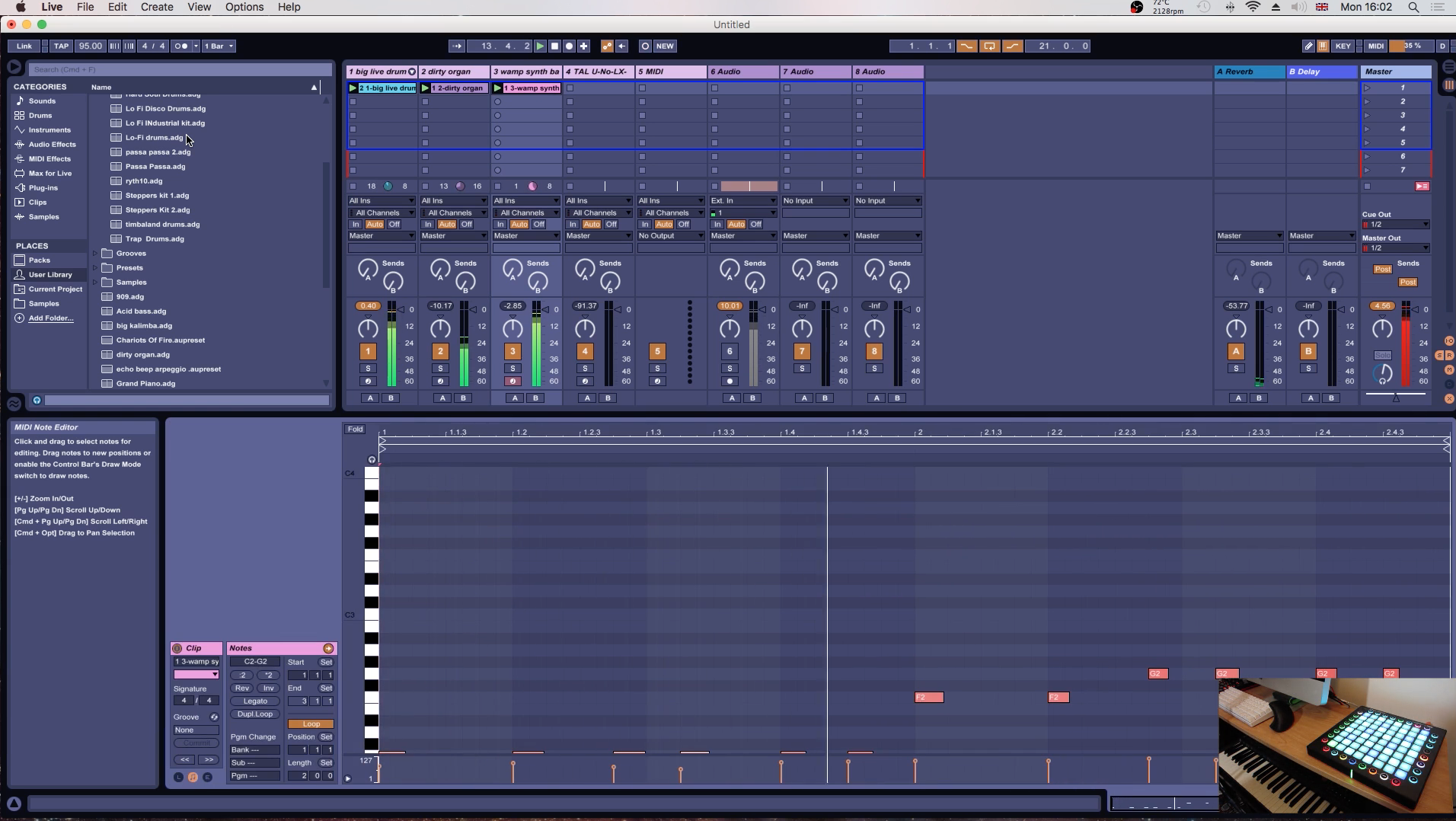This screenshot has width=1456, height=821.
Task: Toggle Follow playback button
Action: (x=456, y=46)
